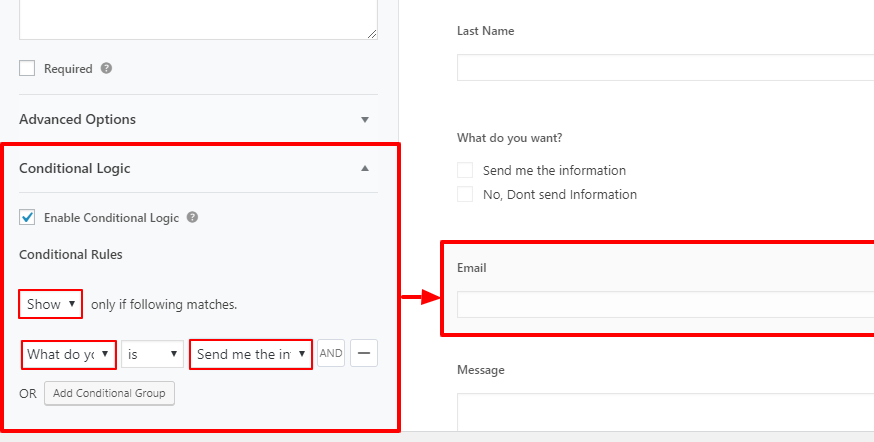Check the Send me the information option
This screenshot has width=874, height=442.
(x=465, y=170)
